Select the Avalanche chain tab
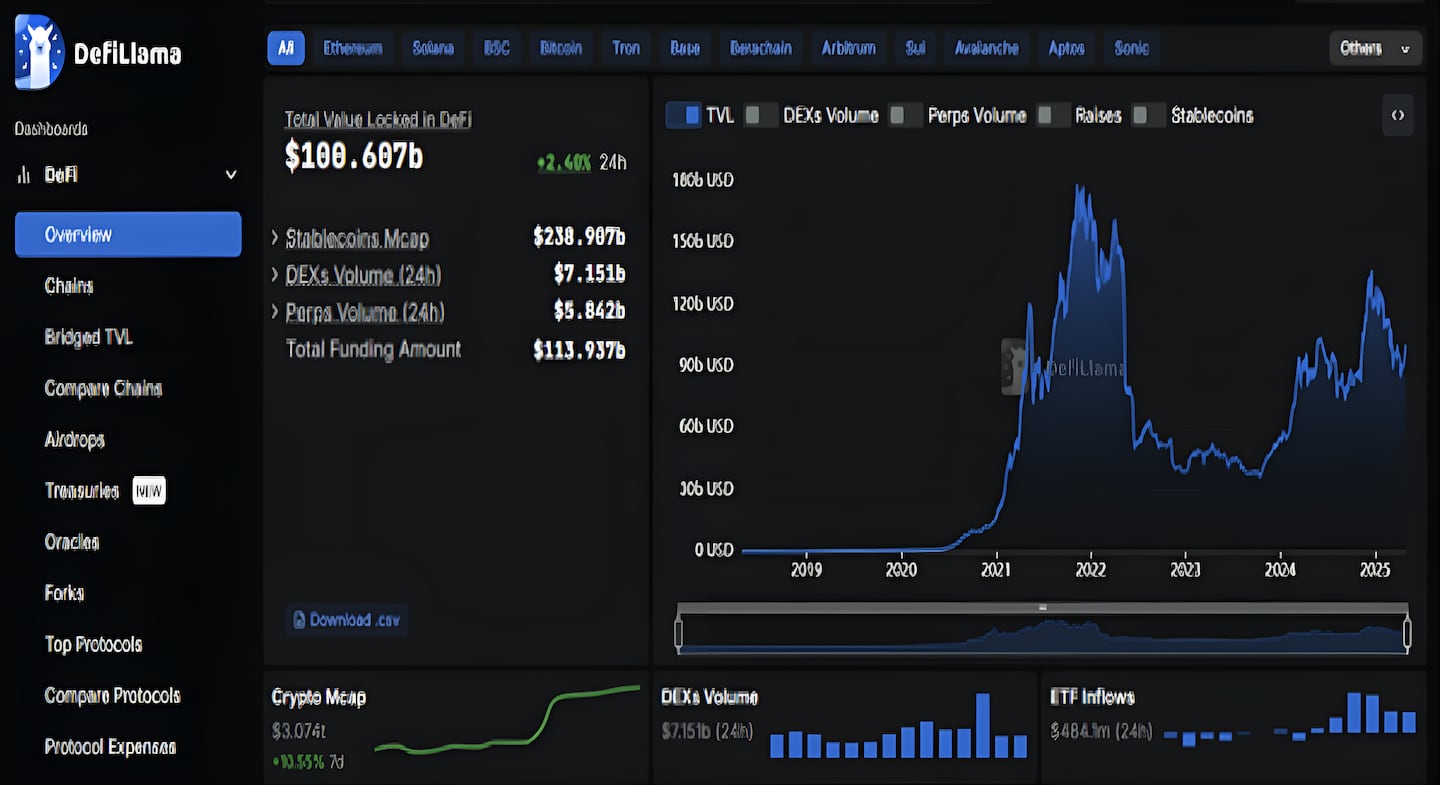This screenshot has width=1440, height=785. [987, 48]
